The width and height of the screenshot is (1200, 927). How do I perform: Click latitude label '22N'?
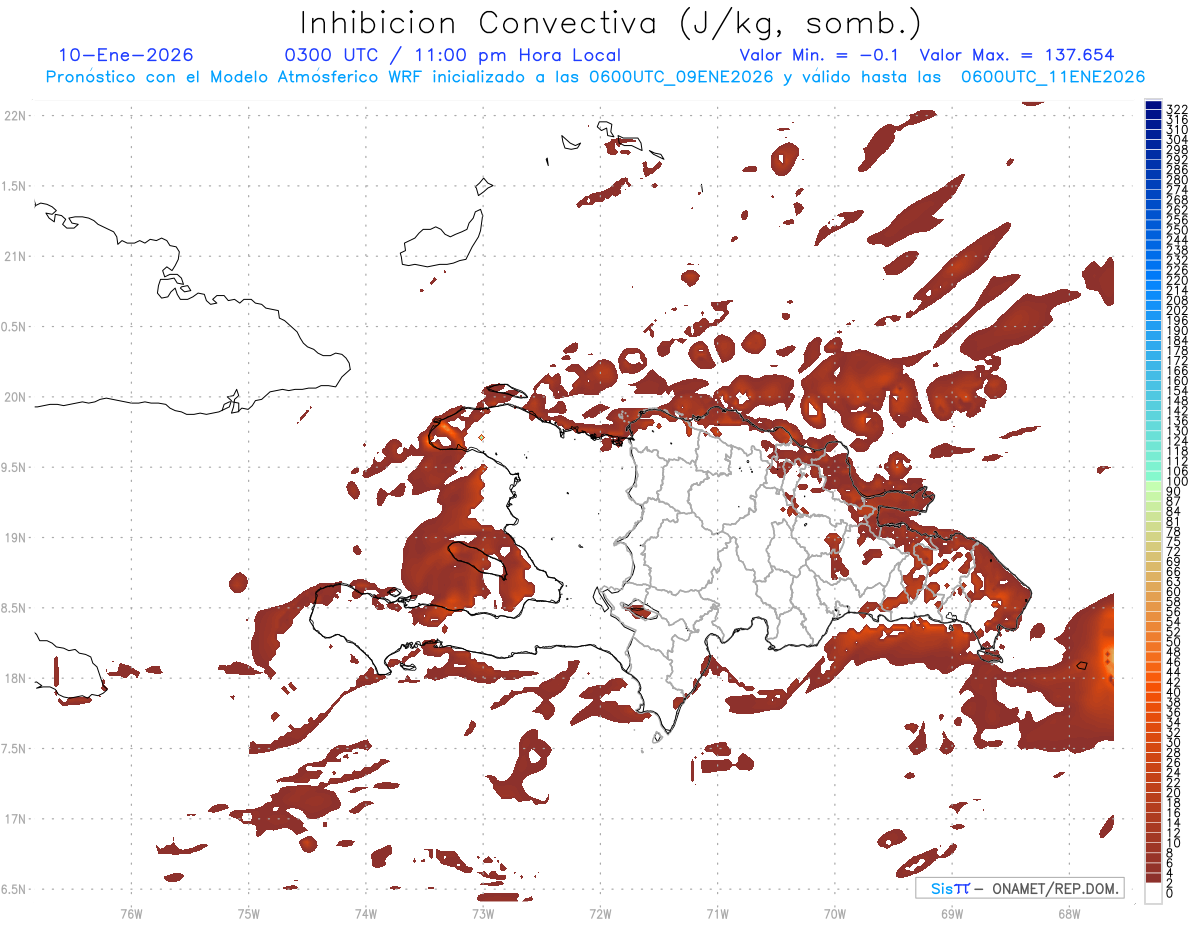pyautogui.click(x=15, y=115)
